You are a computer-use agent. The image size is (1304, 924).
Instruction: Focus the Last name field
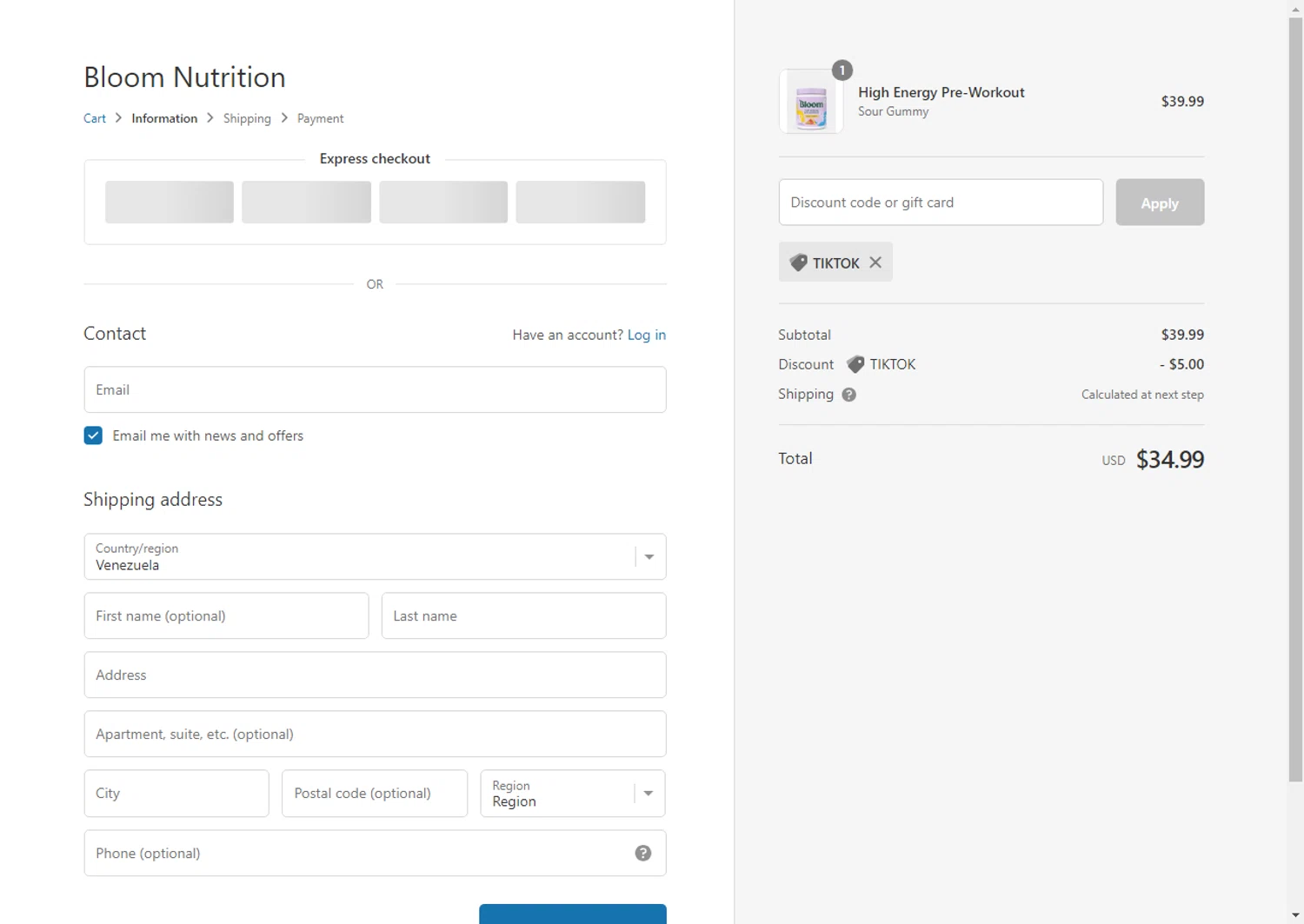(x=523, y=615)
